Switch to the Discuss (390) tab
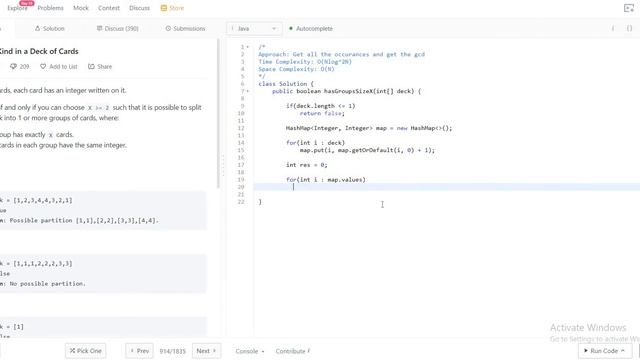 tap(118, 29)
